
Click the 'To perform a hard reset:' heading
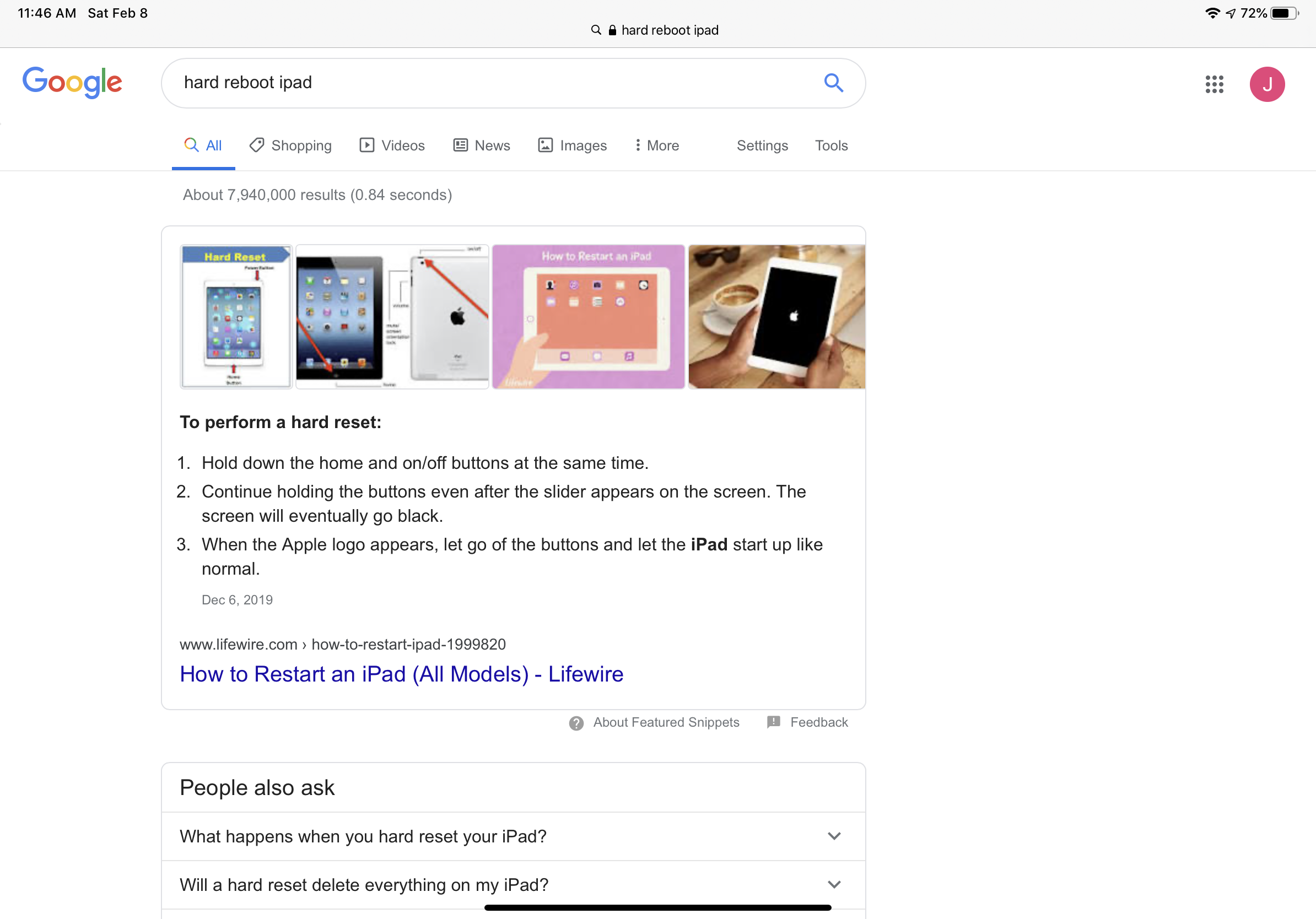pos(281,422)
